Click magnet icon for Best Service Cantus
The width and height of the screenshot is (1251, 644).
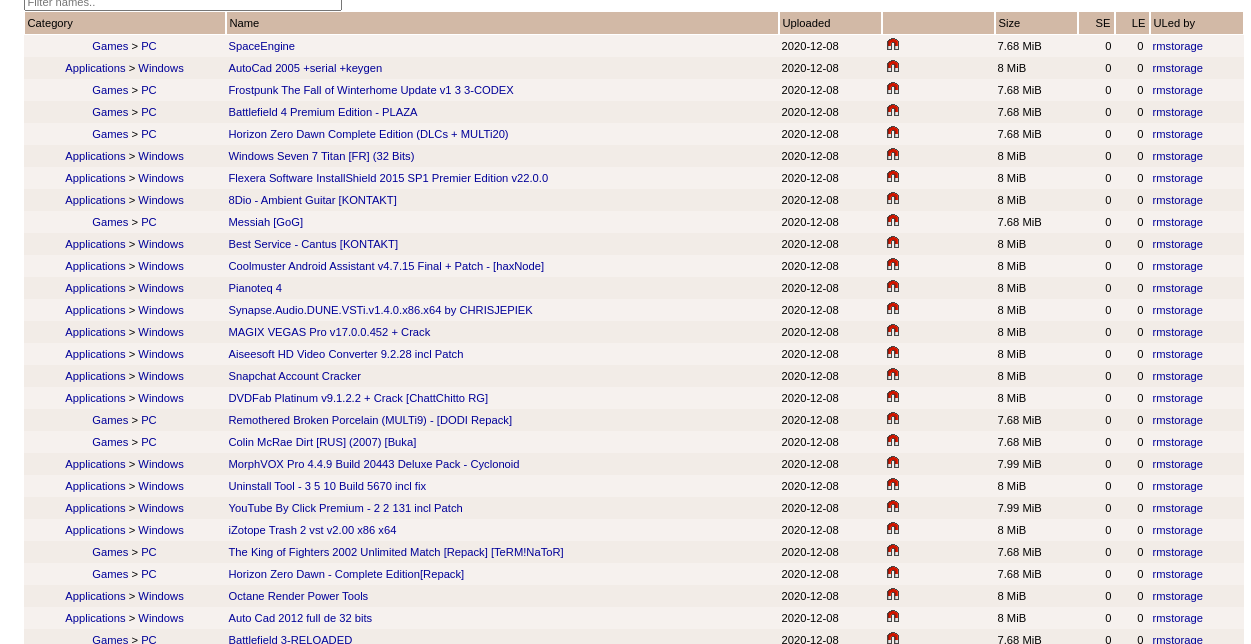(x=893, y=243)
